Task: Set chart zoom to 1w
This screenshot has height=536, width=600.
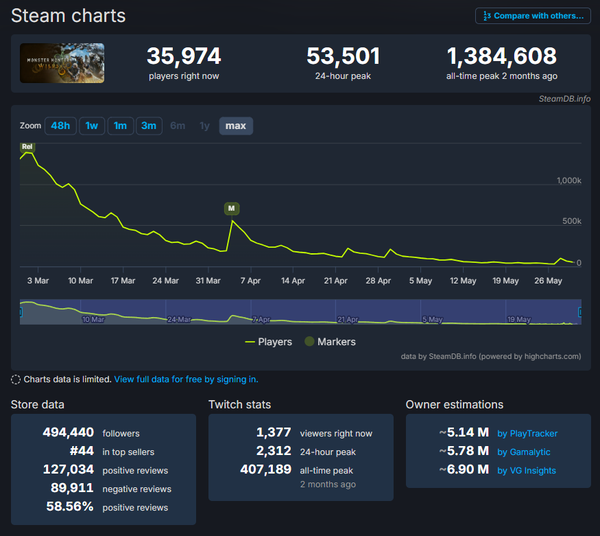Action: [92, 126]
